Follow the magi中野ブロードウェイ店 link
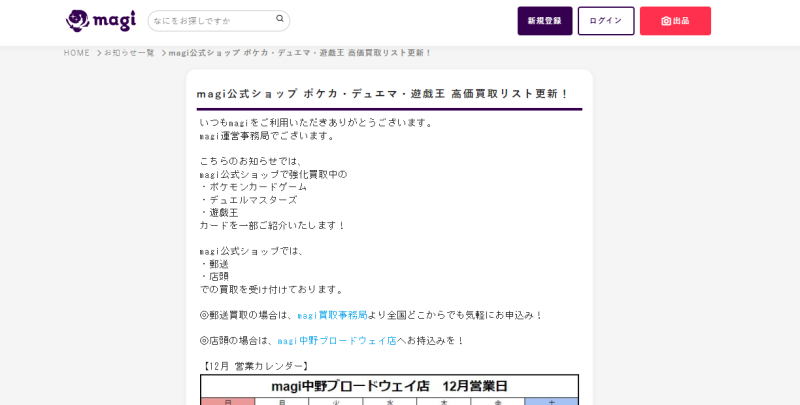800x405 pixels. click(x=337, y=341)
